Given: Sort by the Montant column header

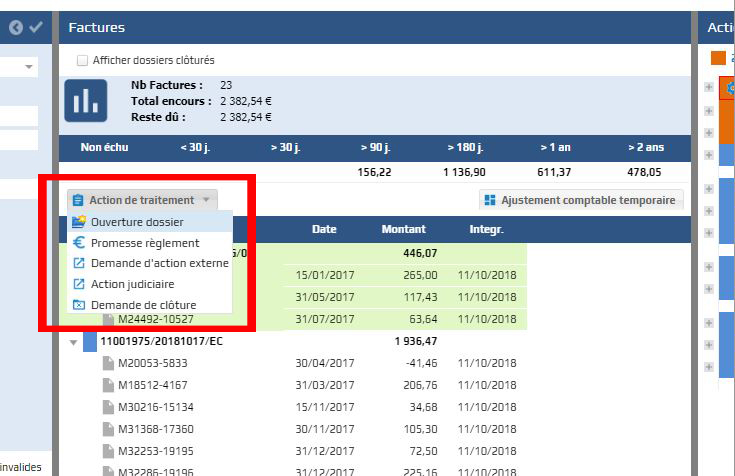Looking at the screenshot, I should click(403, 229).
